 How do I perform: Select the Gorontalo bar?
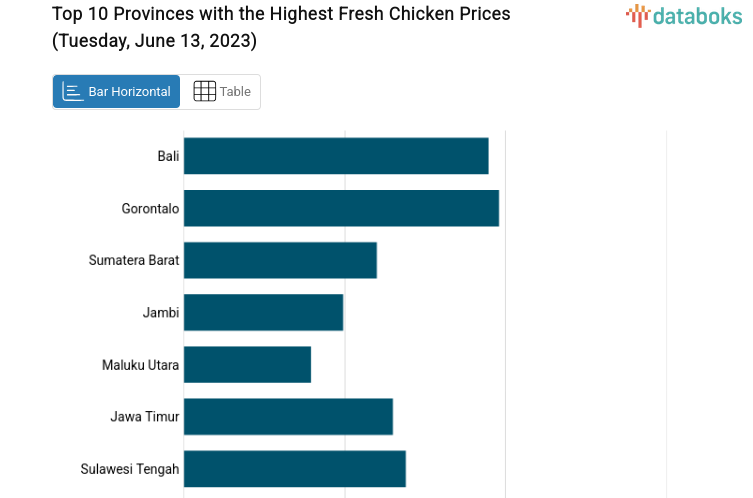pyautogui.click(x=341, y=208)
